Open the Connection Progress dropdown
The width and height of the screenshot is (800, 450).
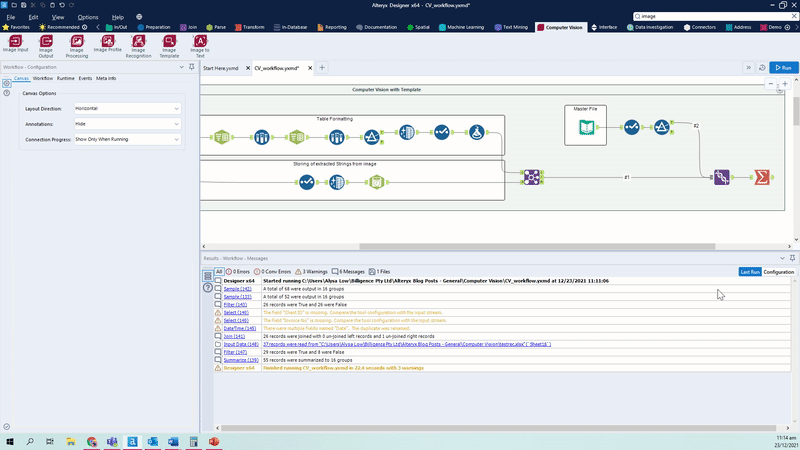[128, 139]
